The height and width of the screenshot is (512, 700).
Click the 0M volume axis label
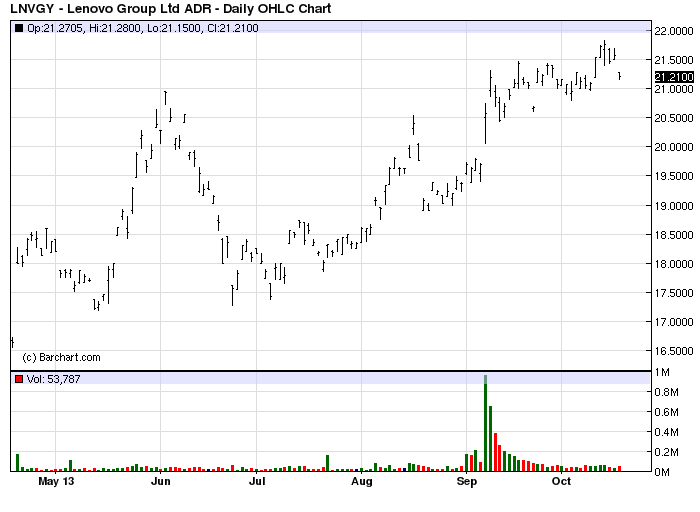coord(662,472)
